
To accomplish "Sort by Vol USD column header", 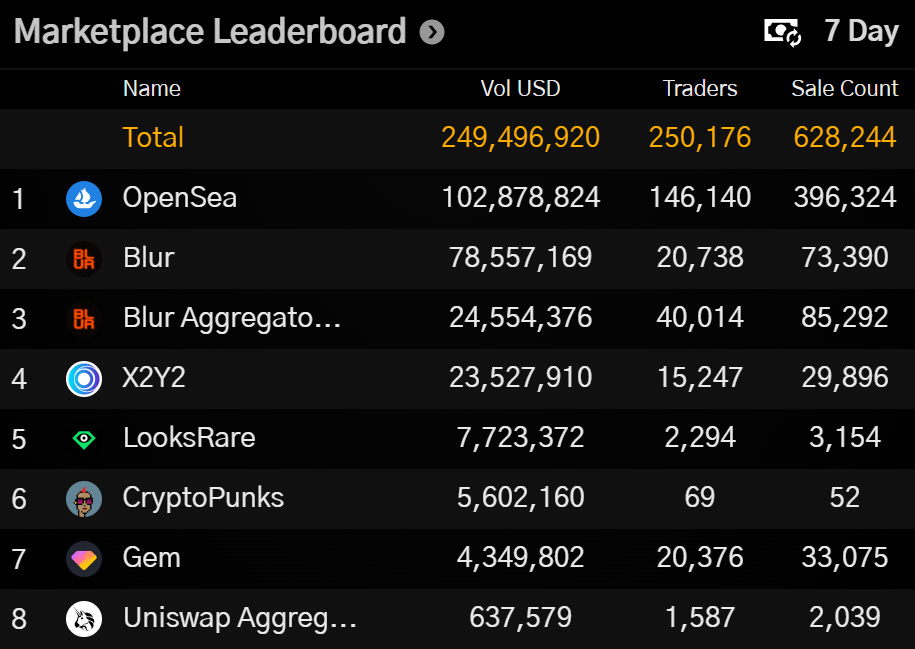I will 520,89.
